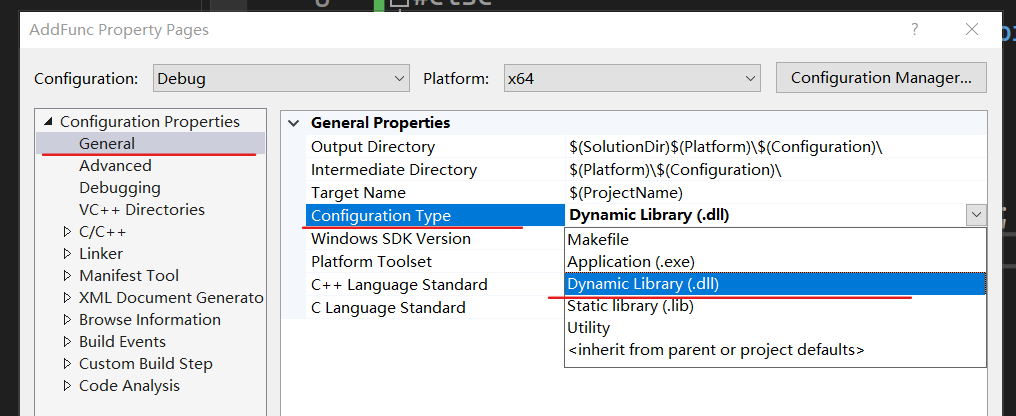
Task: Expand the Build Events node
Action: [x=67, y=342]
